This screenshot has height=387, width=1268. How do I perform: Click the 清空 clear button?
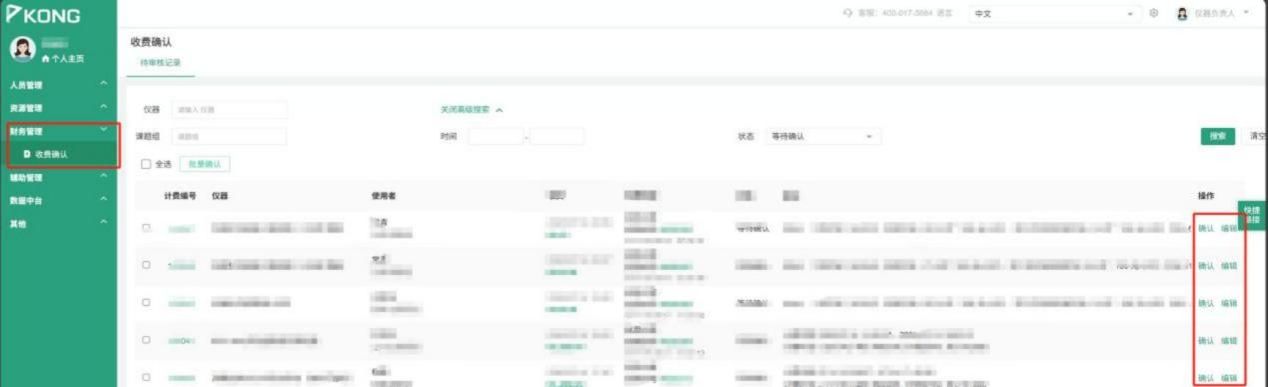[1257, 136]
